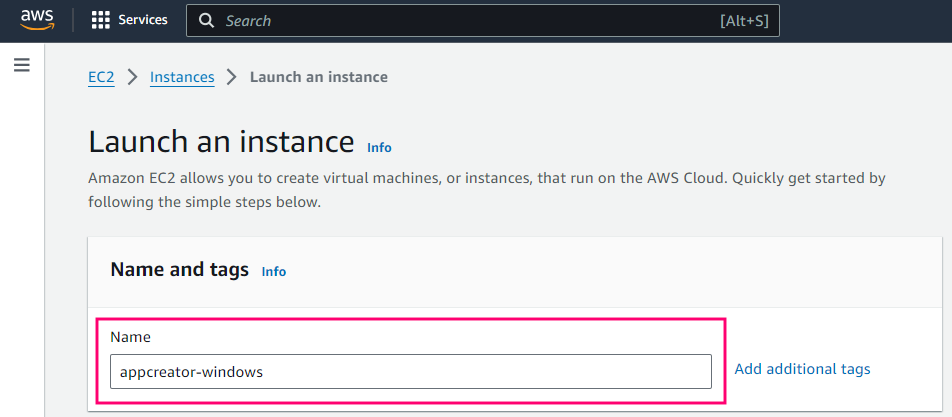Expand the hamburger side navigation menu

(x=22, y=66)
